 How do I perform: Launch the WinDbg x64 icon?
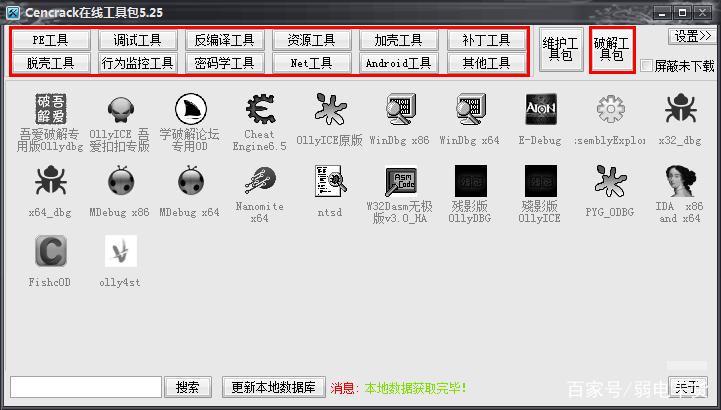[x=470, y=109]
